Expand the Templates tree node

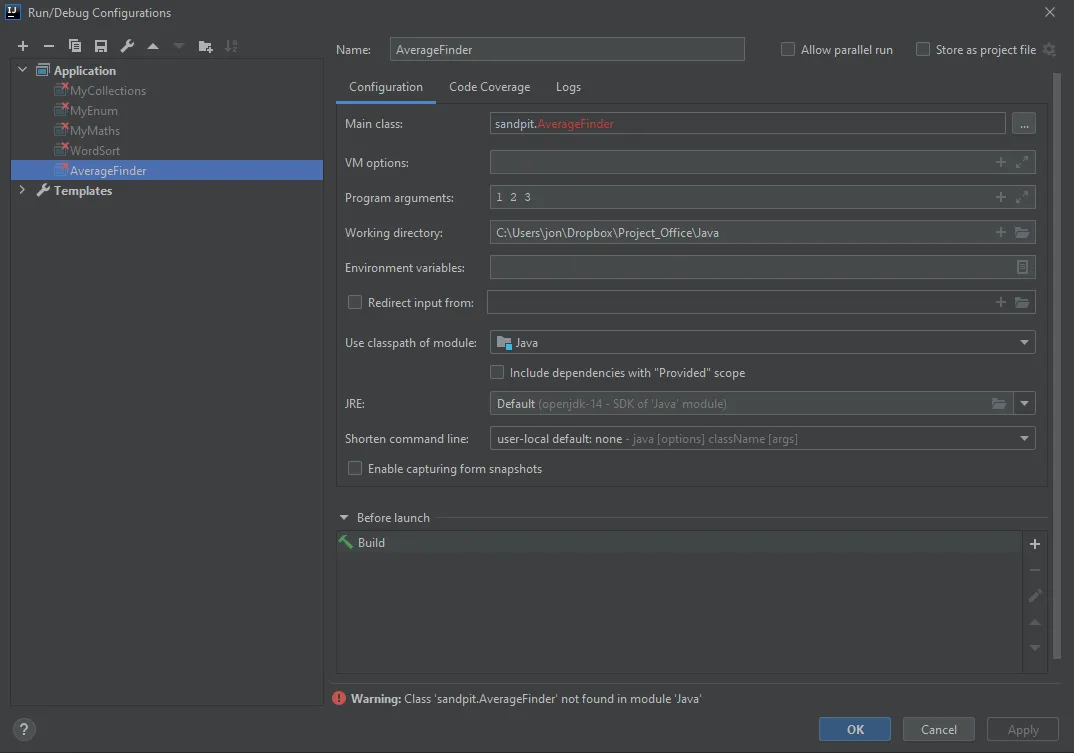(23, 190)
